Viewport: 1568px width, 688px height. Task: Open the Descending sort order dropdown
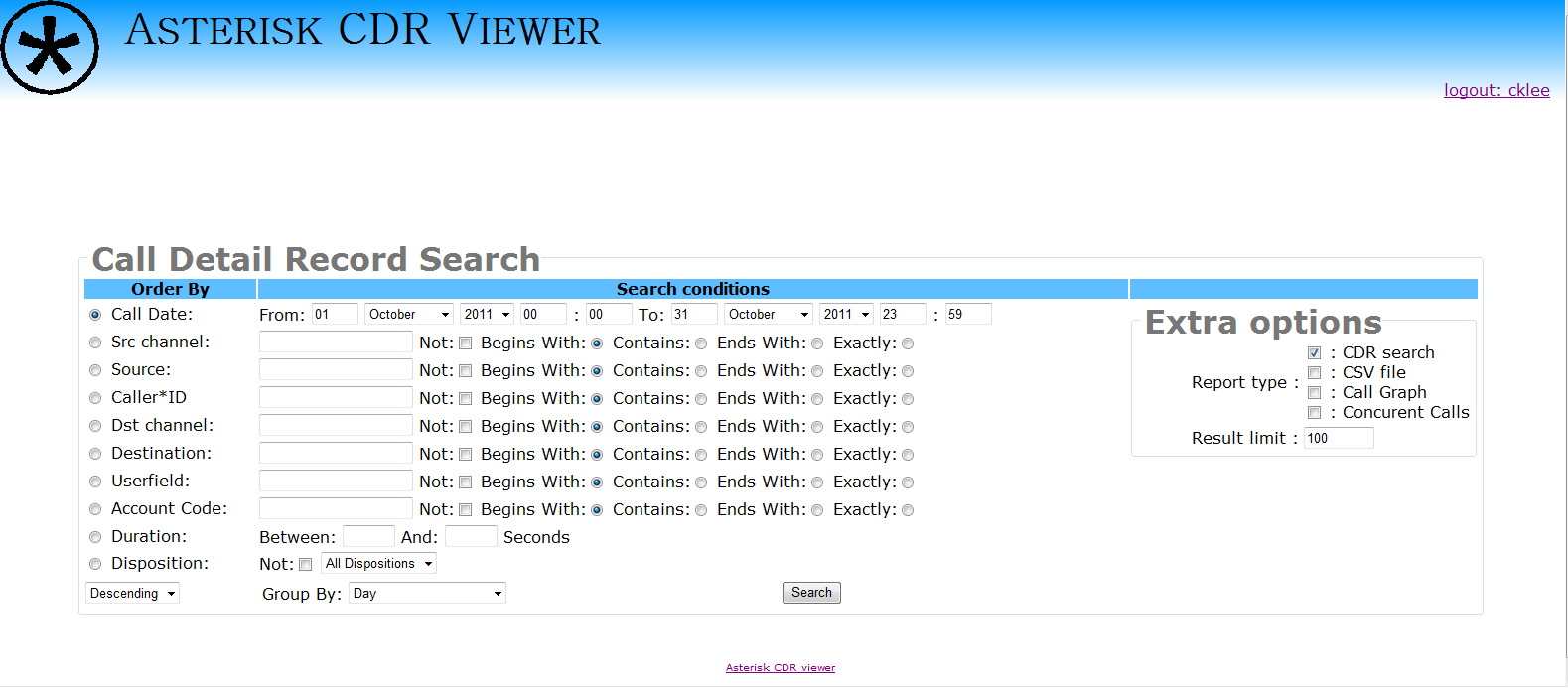[132, 593]
